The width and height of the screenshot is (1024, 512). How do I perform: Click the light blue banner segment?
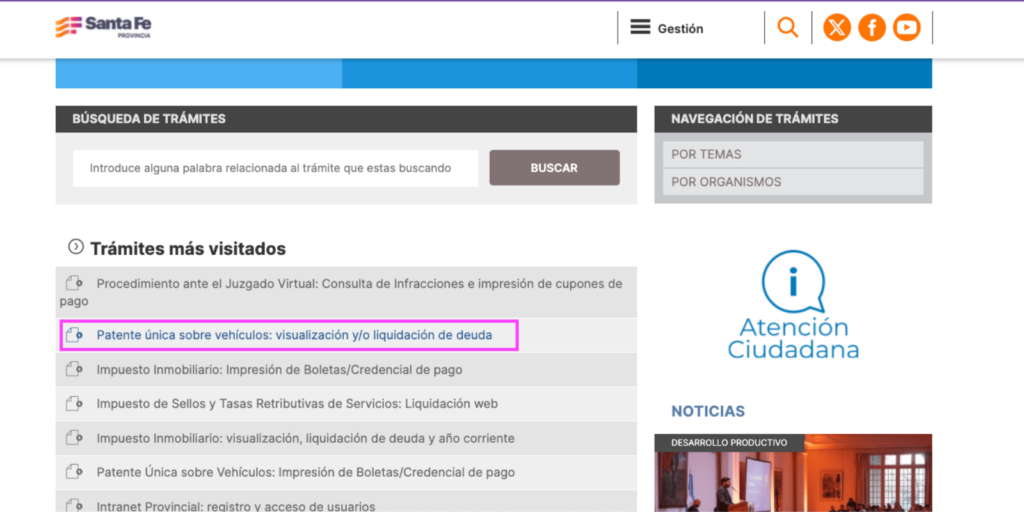click(199, 73)
